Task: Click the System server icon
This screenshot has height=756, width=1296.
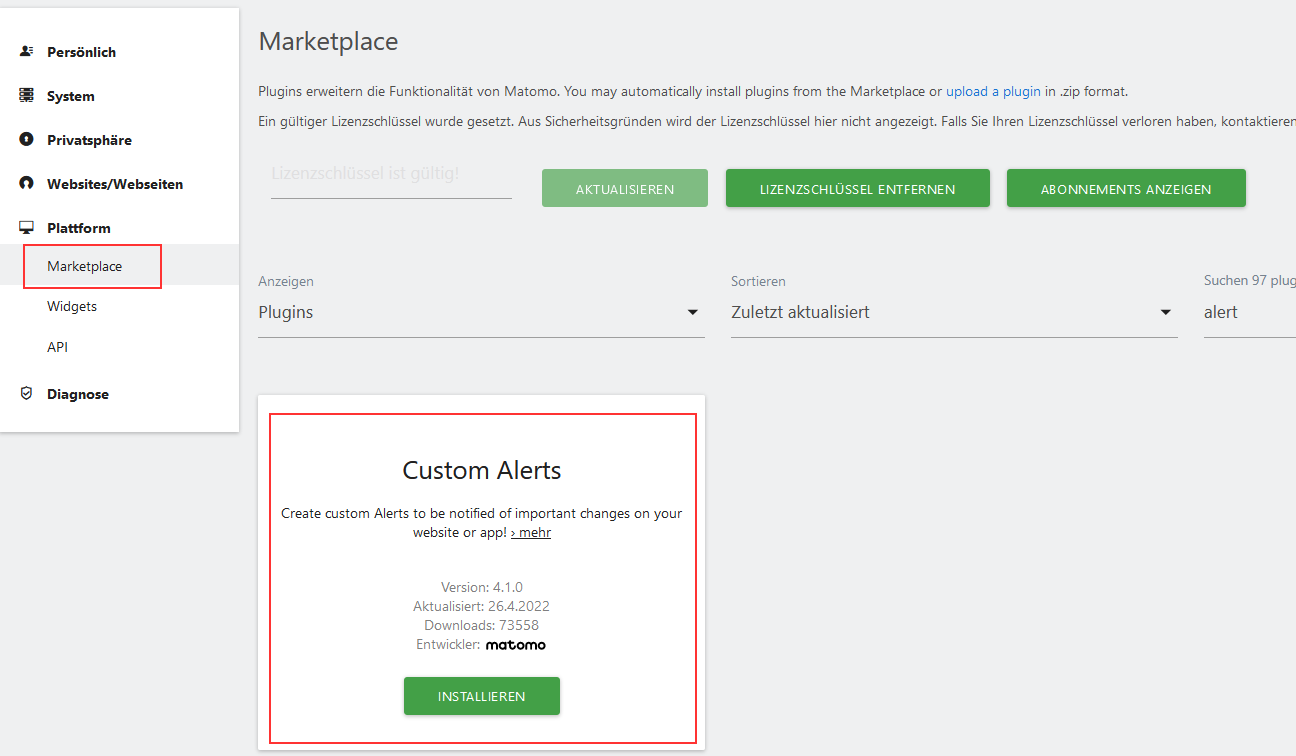Action: [27, 95]
